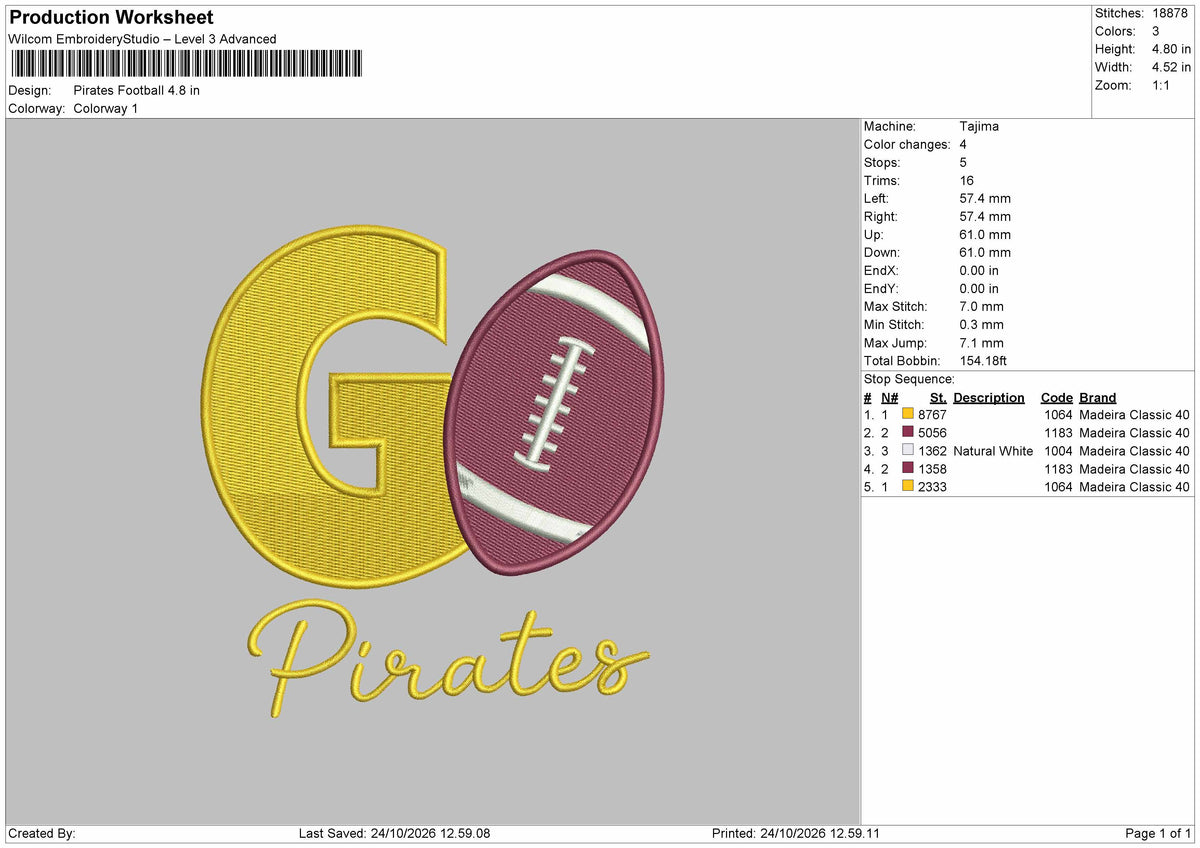Click the 'Colorway:' label

[x=37, y=108]
